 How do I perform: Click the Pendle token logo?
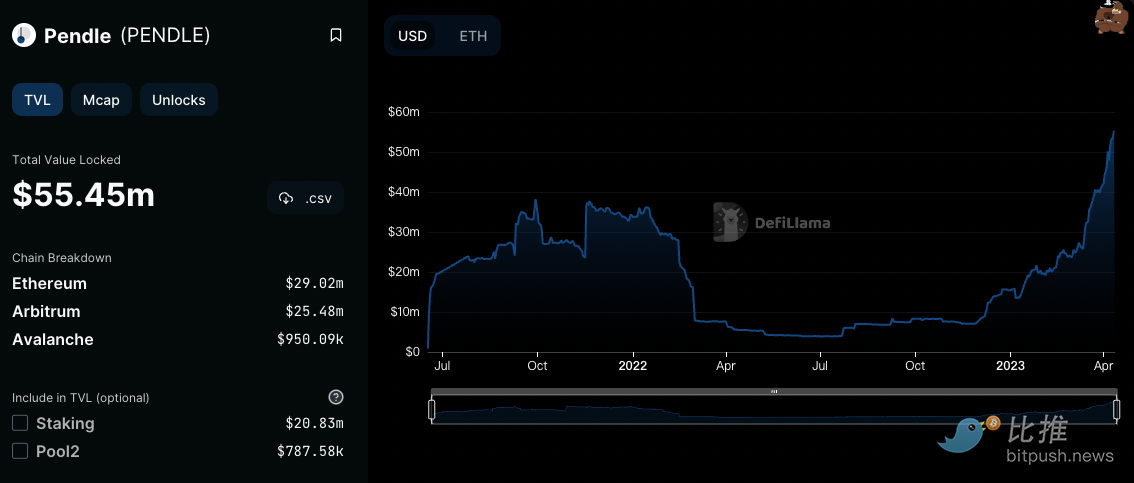(24, 35)
